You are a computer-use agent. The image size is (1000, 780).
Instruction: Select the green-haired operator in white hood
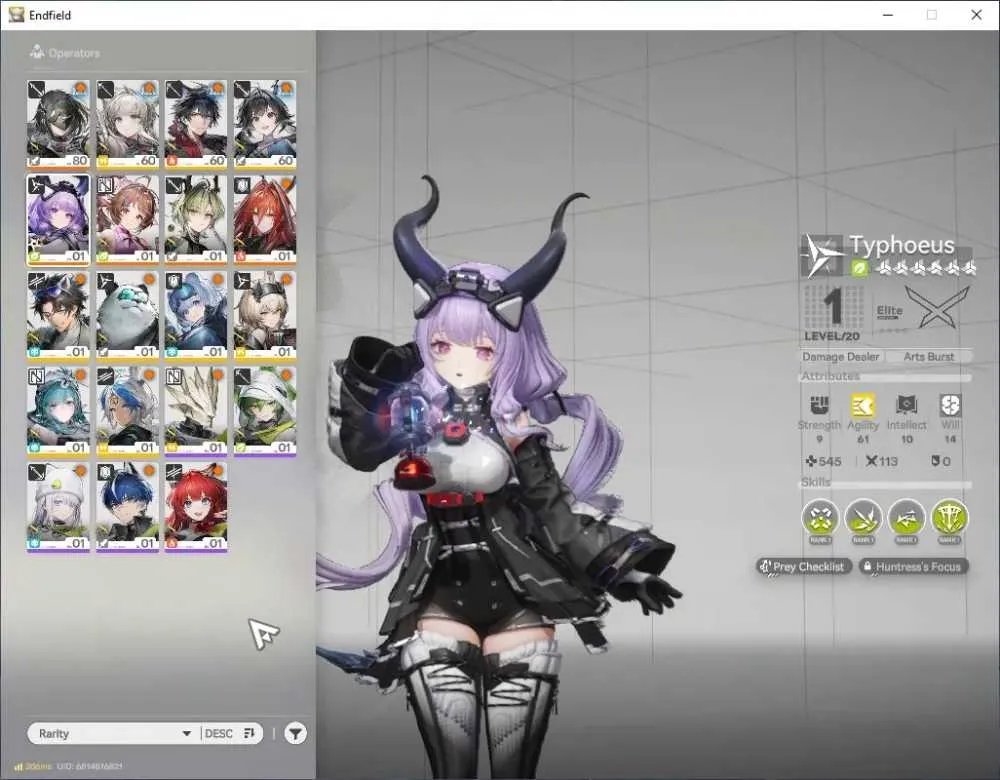(265, 411)
